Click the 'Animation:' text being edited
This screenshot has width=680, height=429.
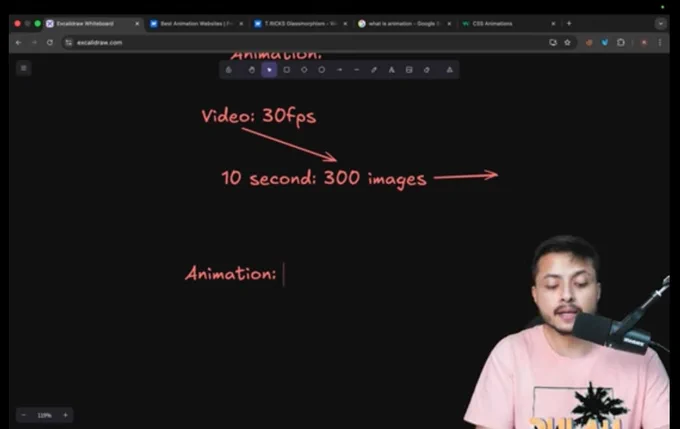[x=231, y=274]
